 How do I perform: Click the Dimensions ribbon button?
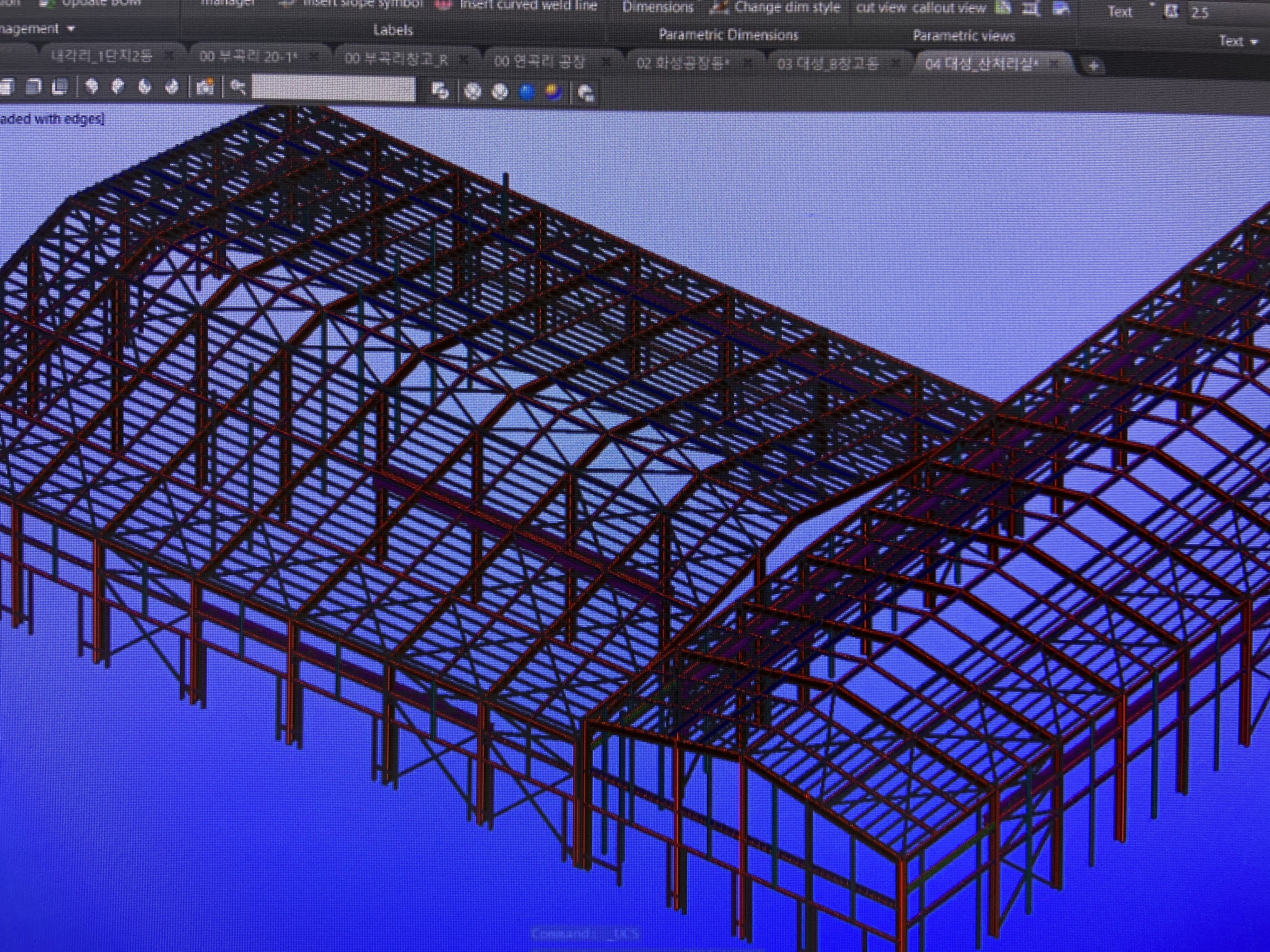pos(658,8)
